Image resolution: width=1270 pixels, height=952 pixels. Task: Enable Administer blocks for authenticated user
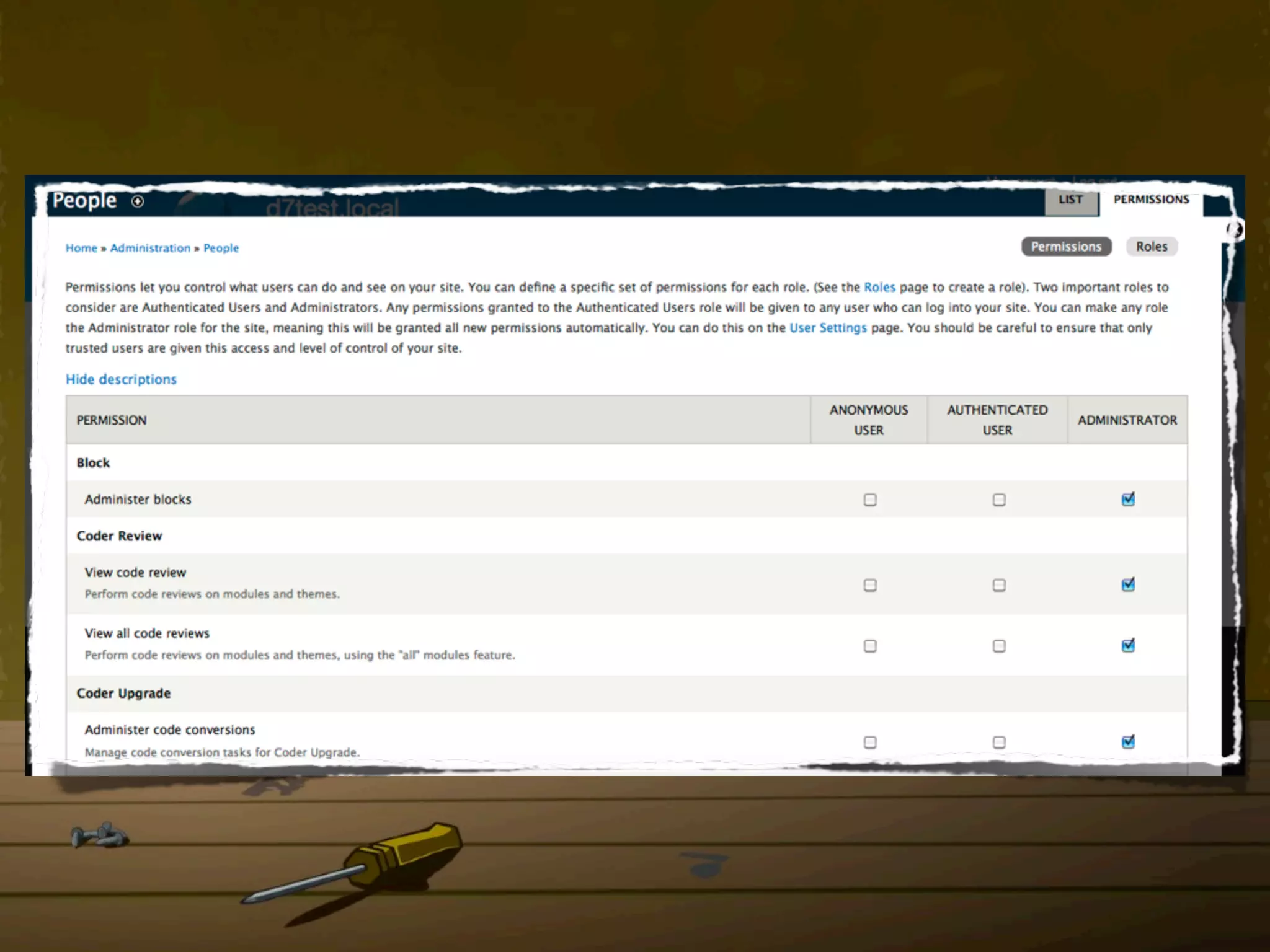999,500
